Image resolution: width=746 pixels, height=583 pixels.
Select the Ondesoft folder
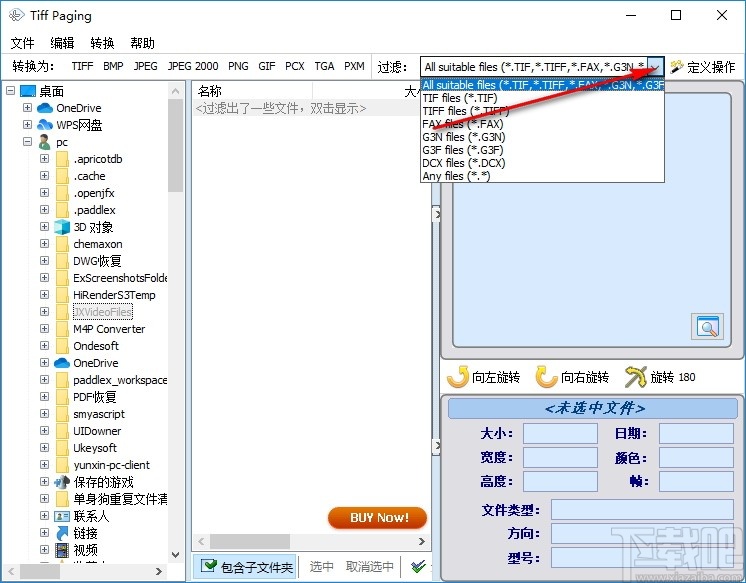pyautogui.click(x=96, y=346)
